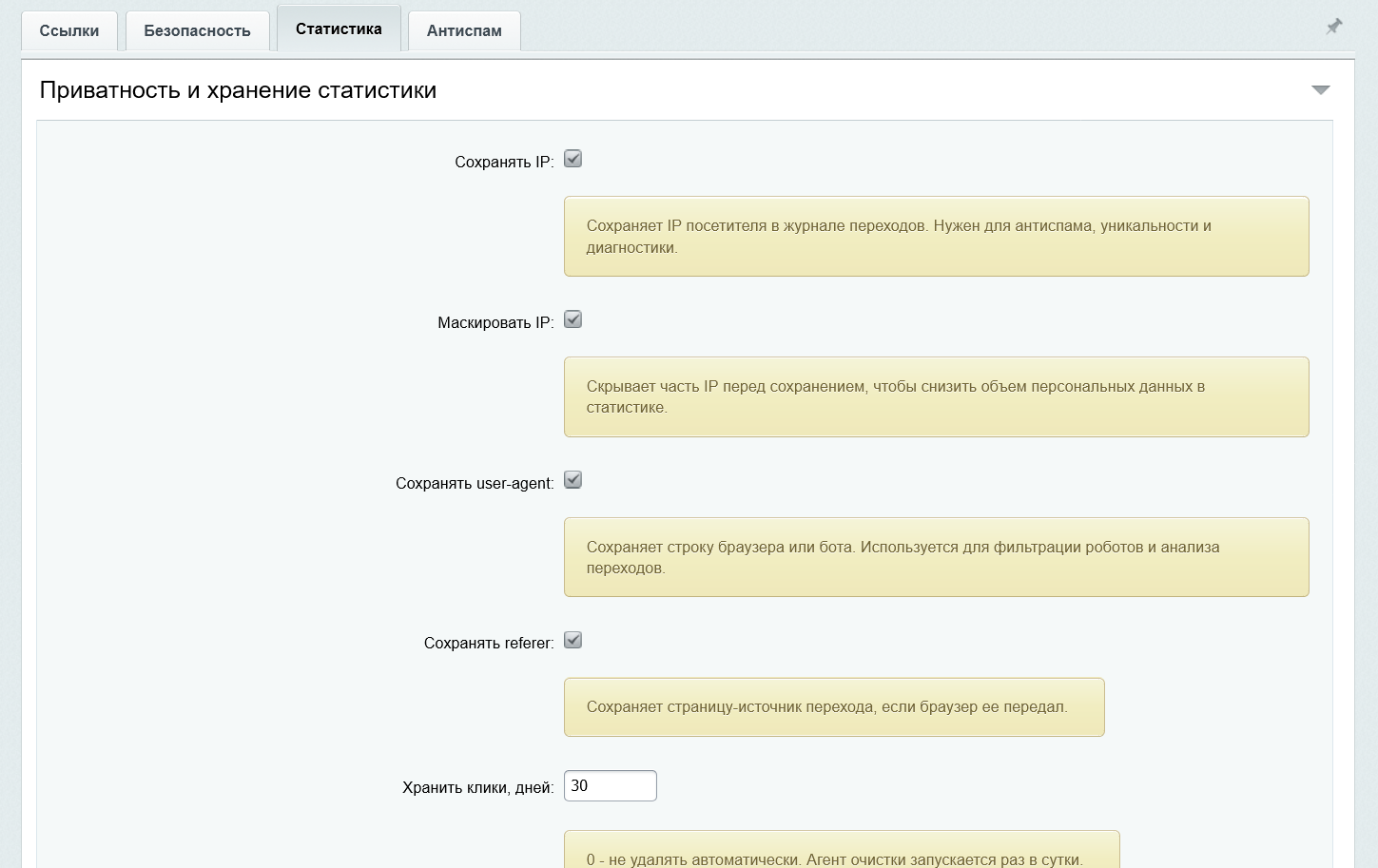Image resolution: width=1378 pixels, height=868 pixels.
Task: Collapse the Приватность и хранение статистики section arrow
Action: pos(1321,89)
